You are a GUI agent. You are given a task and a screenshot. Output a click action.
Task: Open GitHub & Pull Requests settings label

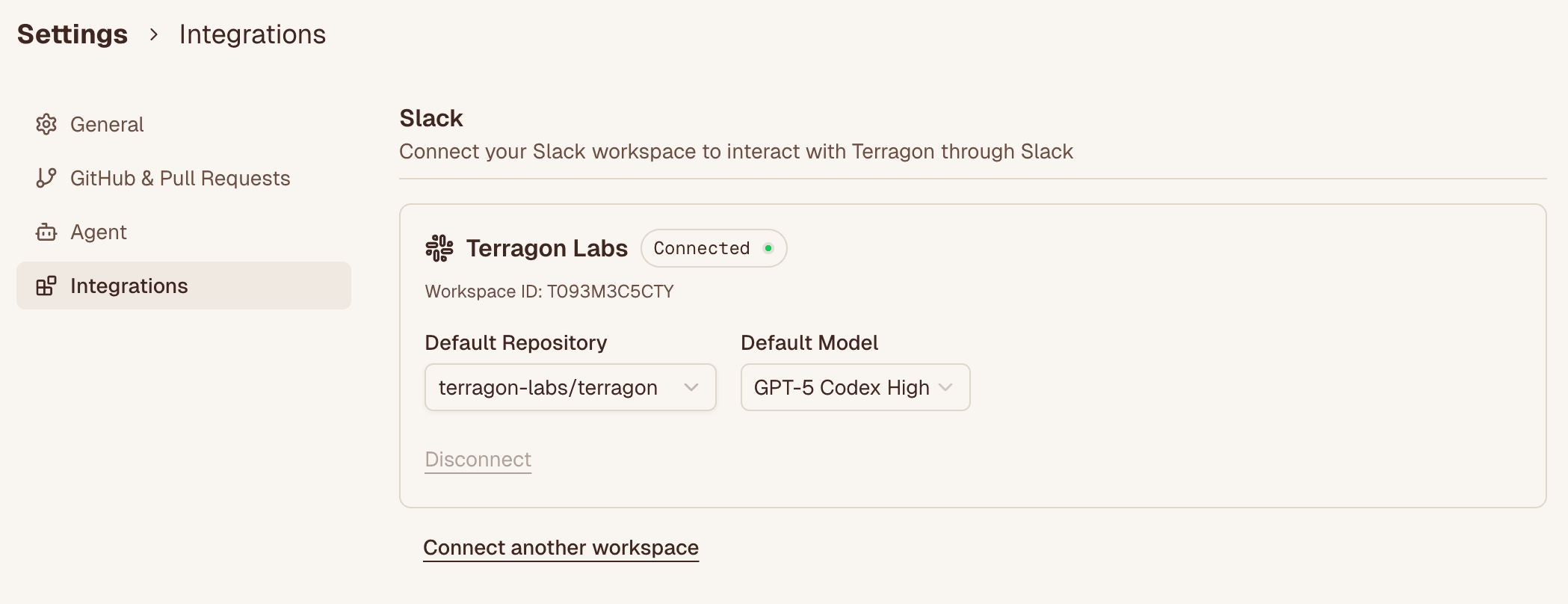coord(180,178)
